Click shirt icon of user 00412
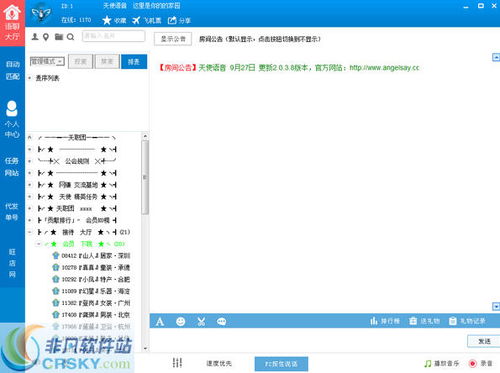Image resolution: width=500 pixels, height=373 pixels. tap(56, 256)
